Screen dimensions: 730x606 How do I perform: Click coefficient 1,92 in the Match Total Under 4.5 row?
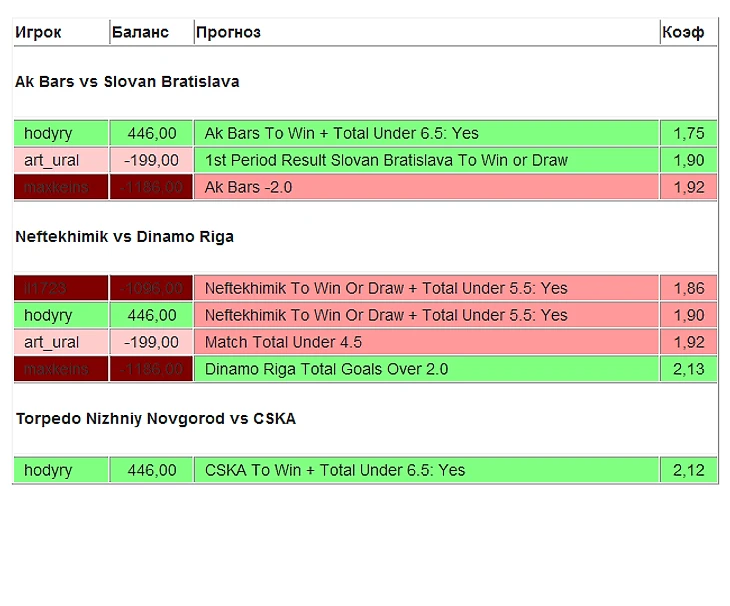pos(689,342)
